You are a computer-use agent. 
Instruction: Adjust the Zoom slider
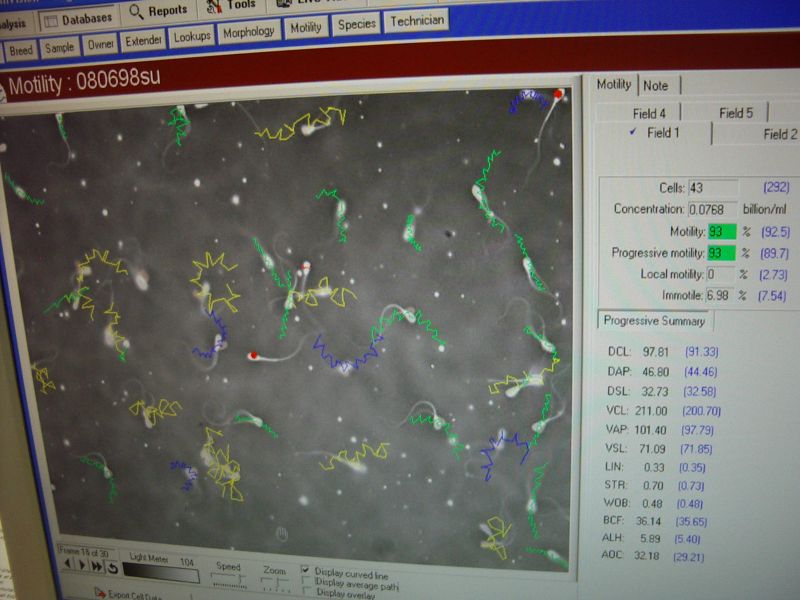click(x=274, y=583)
